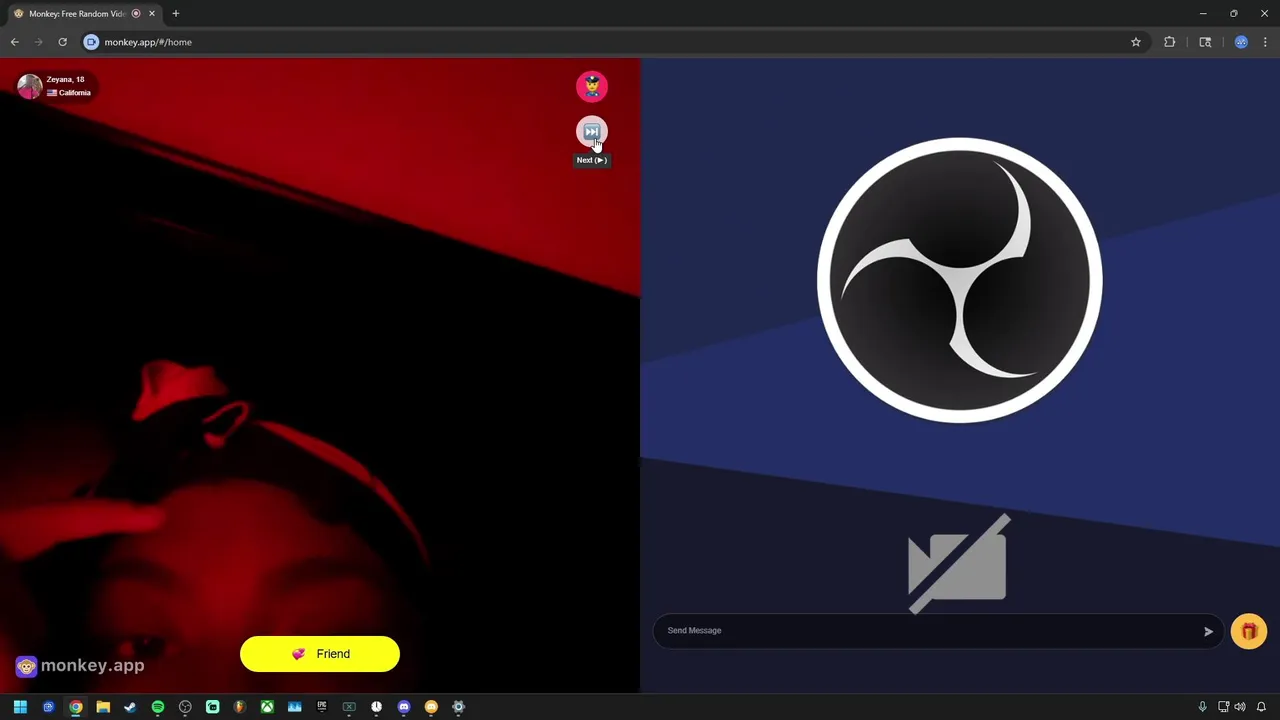Open Xbox app from the taskbar

pos(267,707)
